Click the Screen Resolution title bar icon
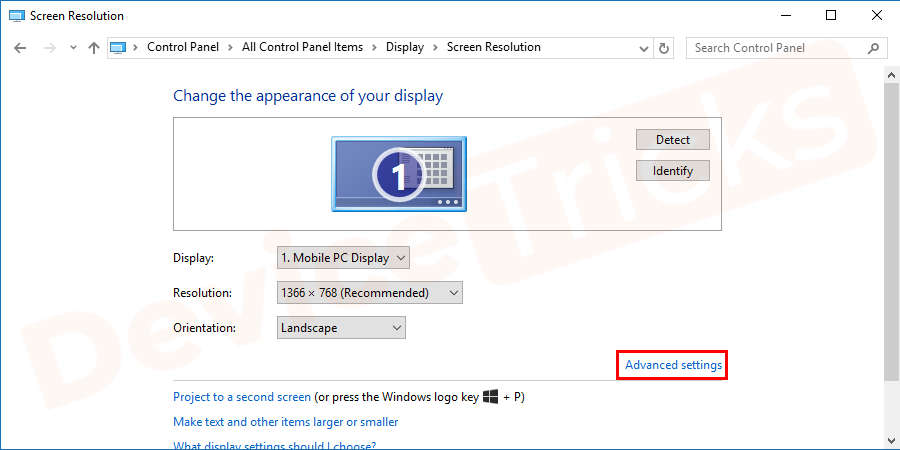The height and width of the screenshot is (450, 900). pyautogui.click(x=15, y=15)
